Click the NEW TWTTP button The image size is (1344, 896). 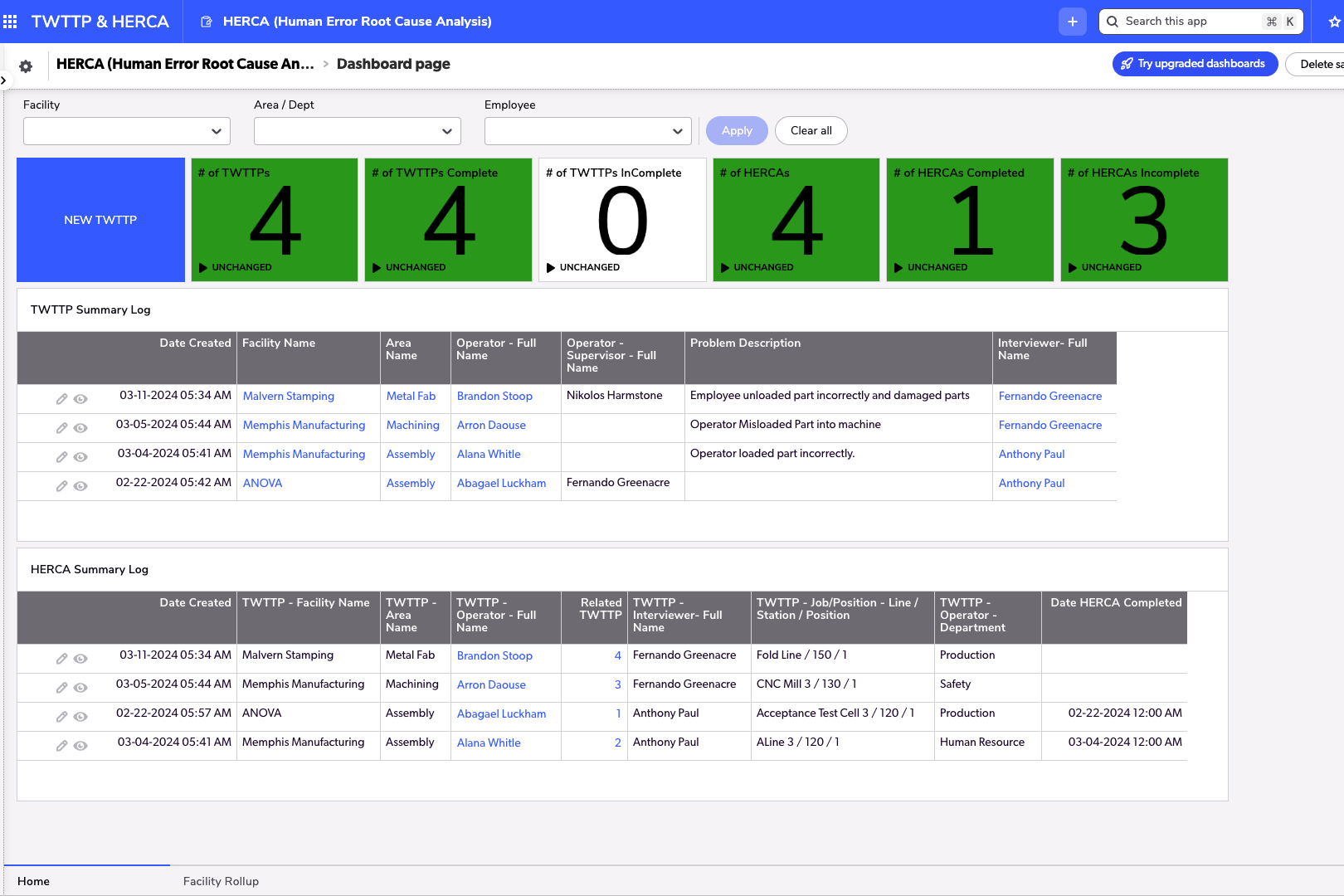(x=100, y=219)
